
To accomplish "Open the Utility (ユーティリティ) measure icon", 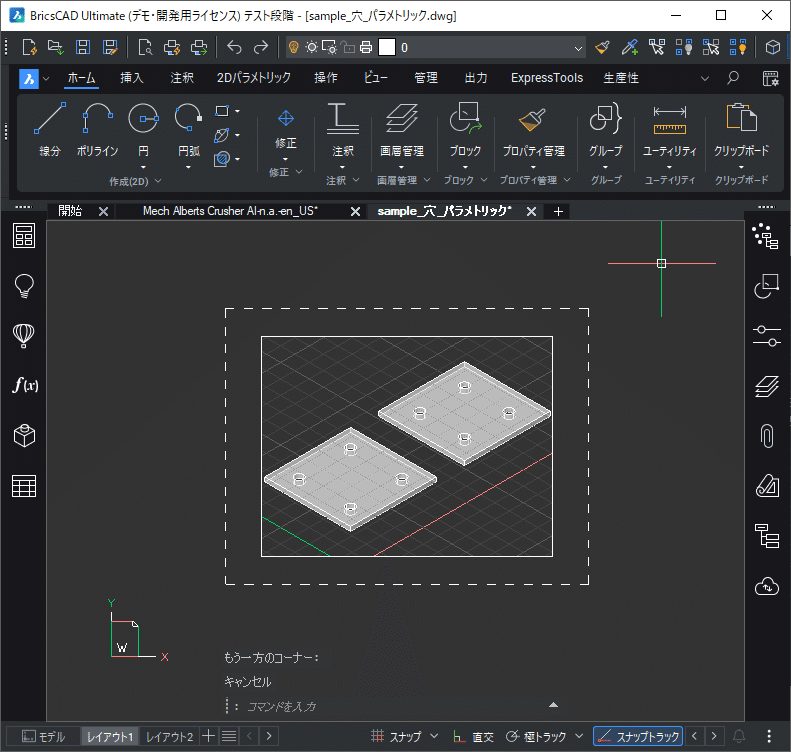I will 669,120.
